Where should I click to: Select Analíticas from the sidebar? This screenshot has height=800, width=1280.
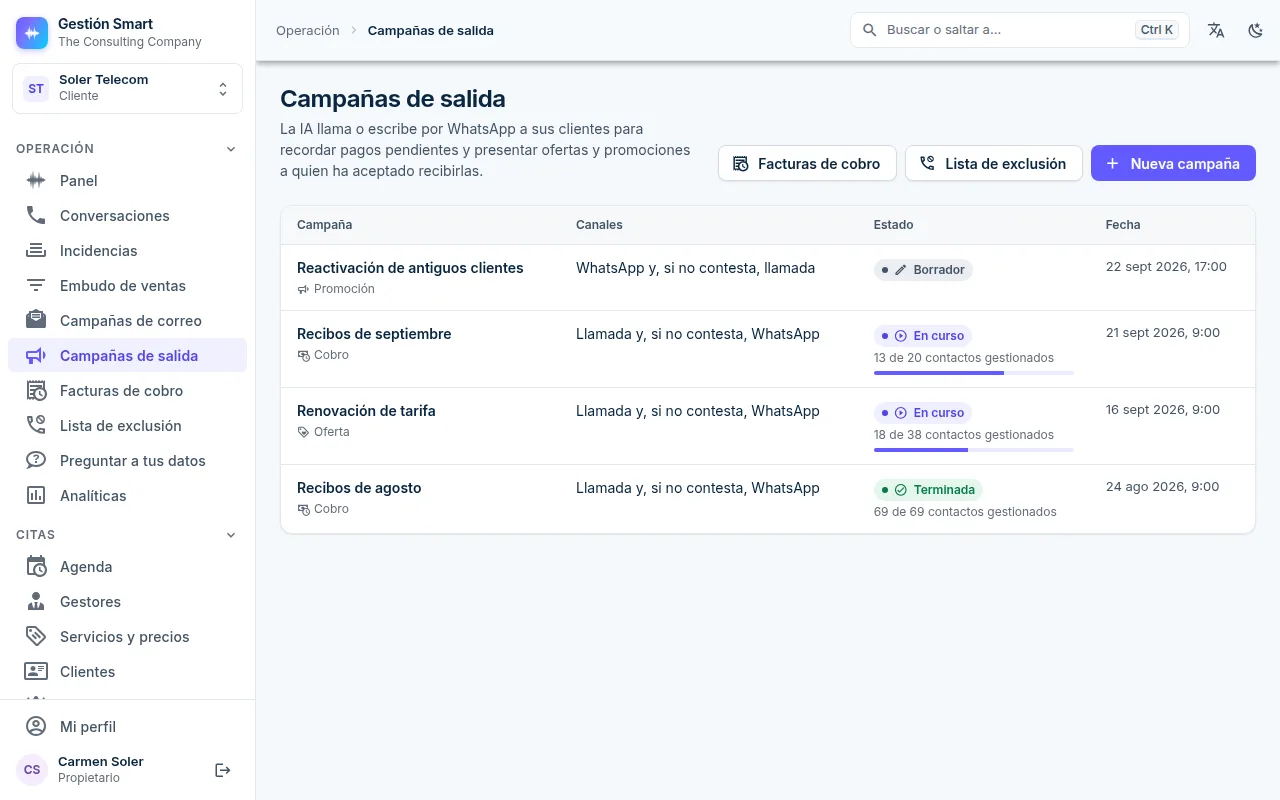[127, 496]
